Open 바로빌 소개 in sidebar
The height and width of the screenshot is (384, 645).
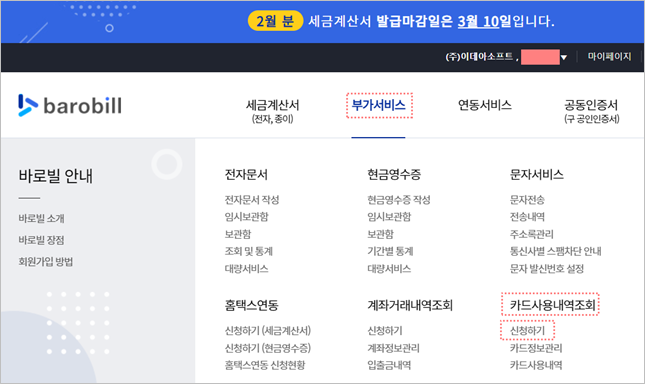(41, 218)
